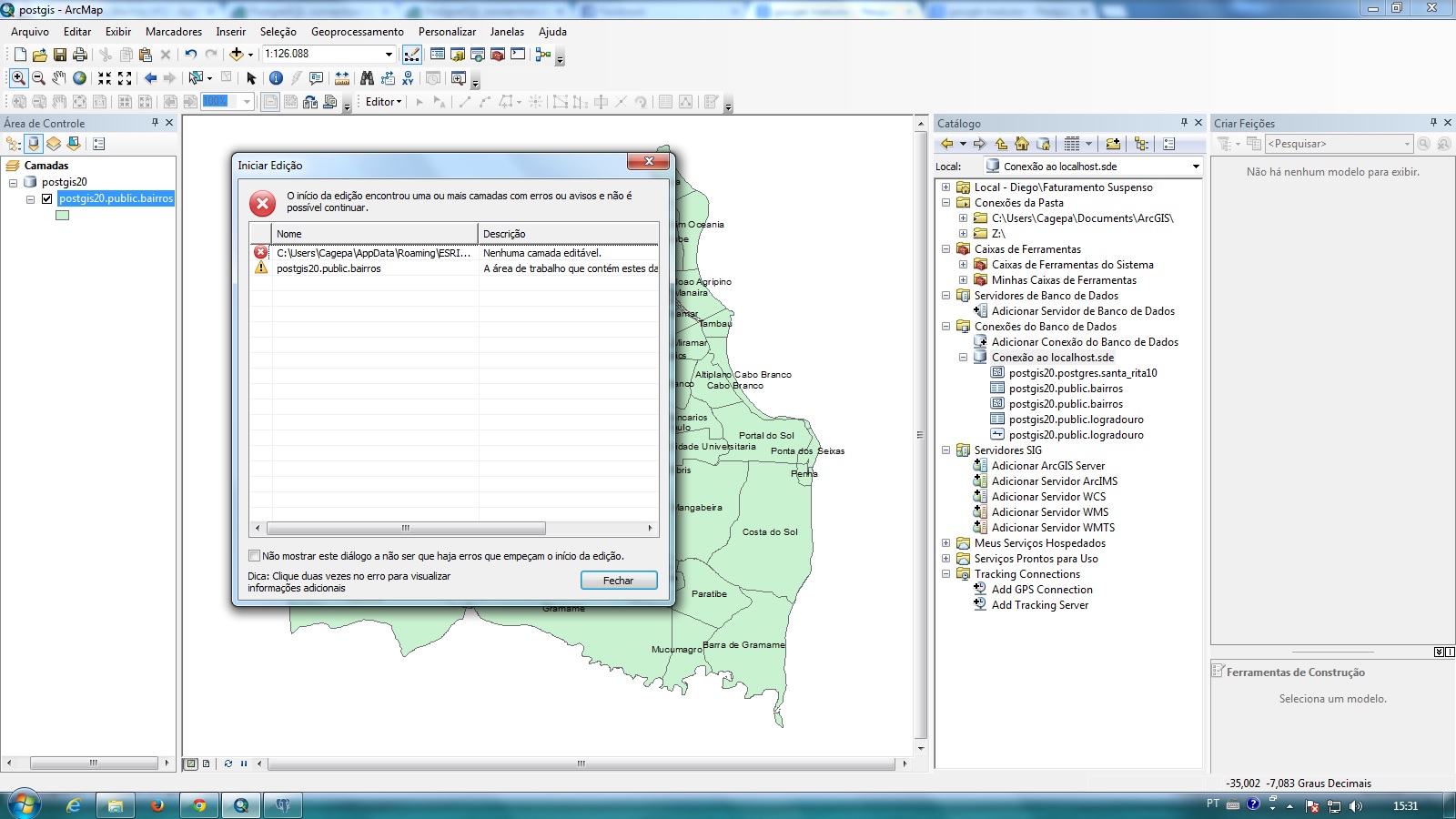1456x819 pixels.
Task: Click the Go To XY icon
Action: click(408, 78)
